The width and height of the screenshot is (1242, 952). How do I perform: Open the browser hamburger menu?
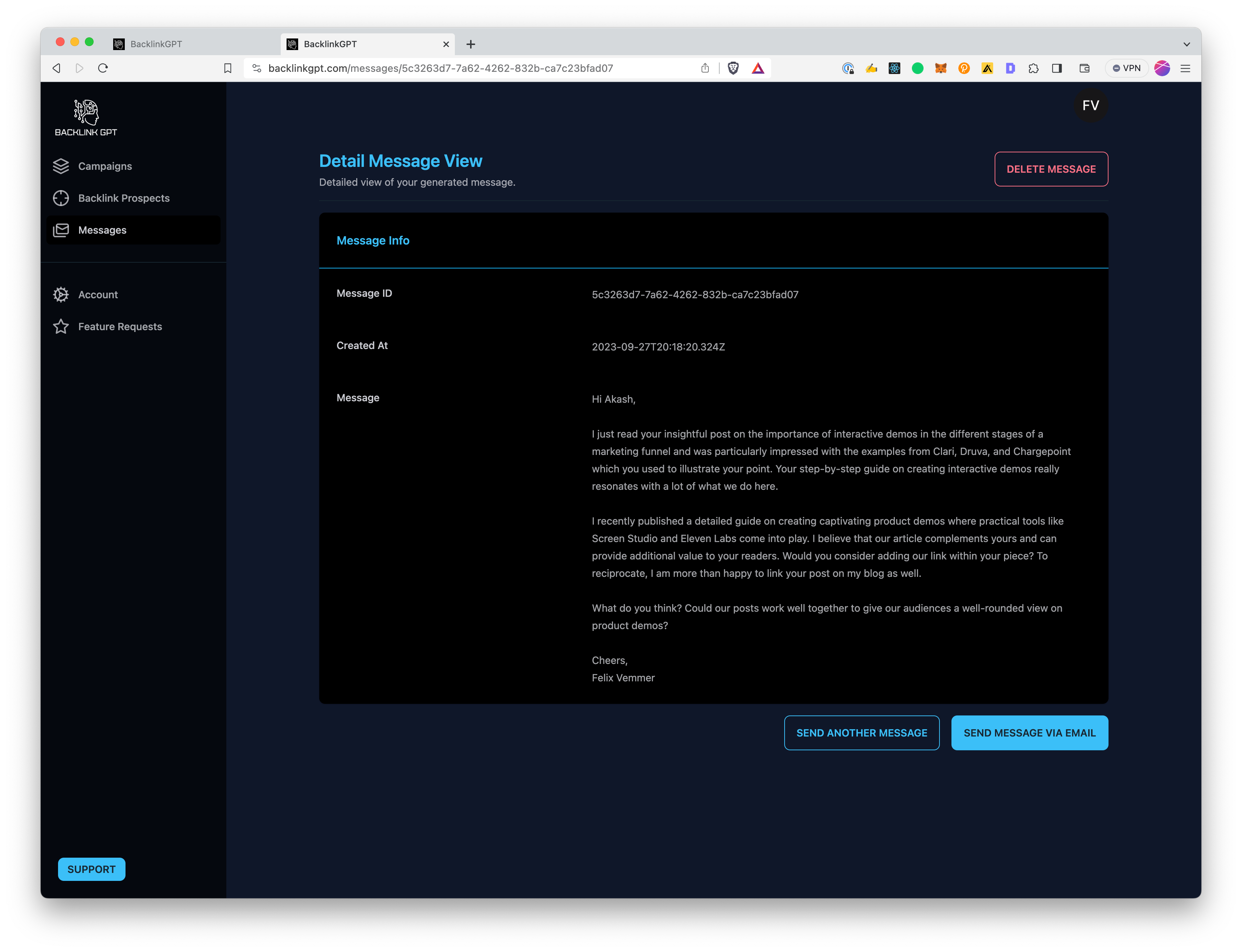1185,69
